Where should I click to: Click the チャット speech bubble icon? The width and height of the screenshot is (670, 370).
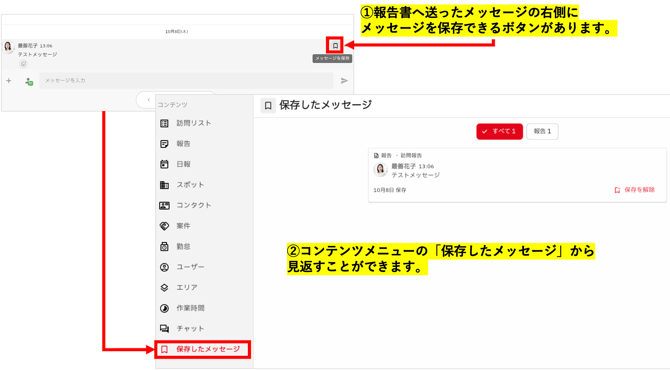[x=164, y=329]
